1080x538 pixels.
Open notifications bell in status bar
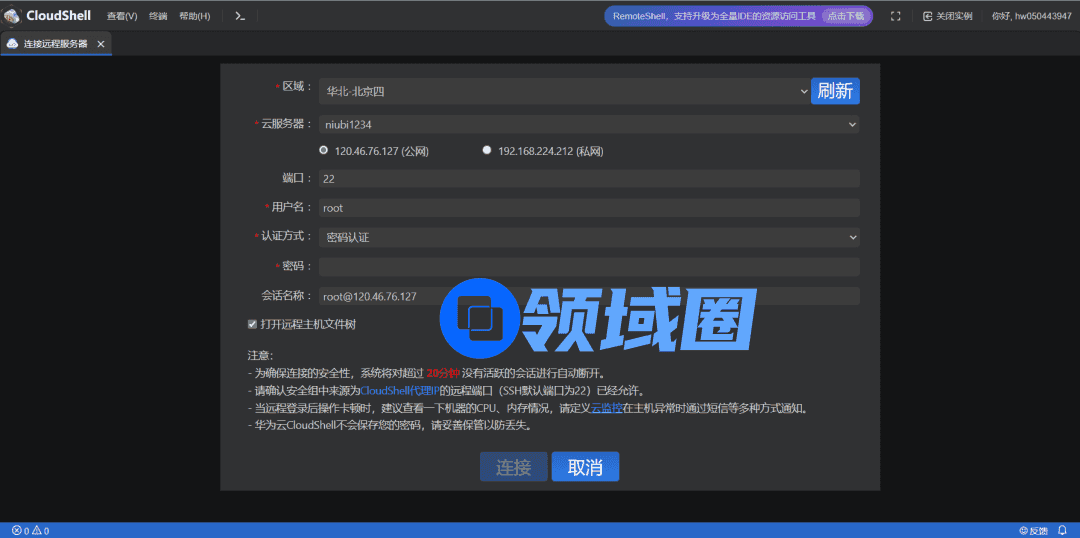(x=1062, y=530)
